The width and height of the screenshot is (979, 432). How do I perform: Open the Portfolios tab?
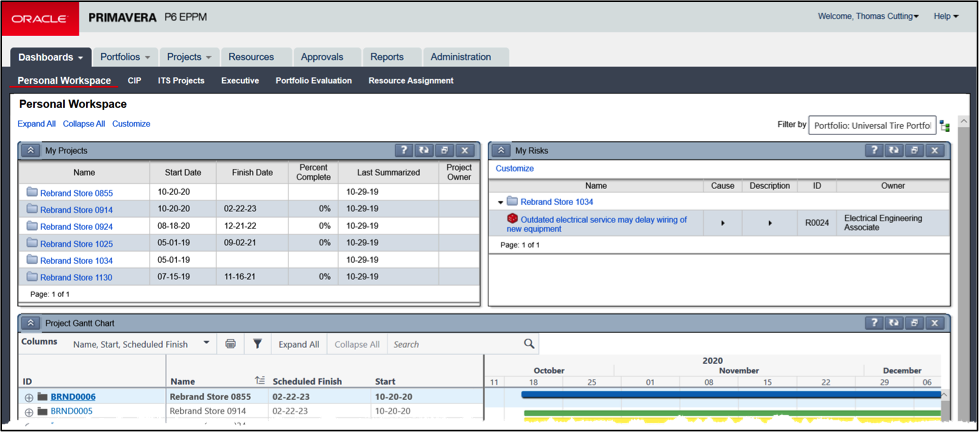[x=125, y=57]
